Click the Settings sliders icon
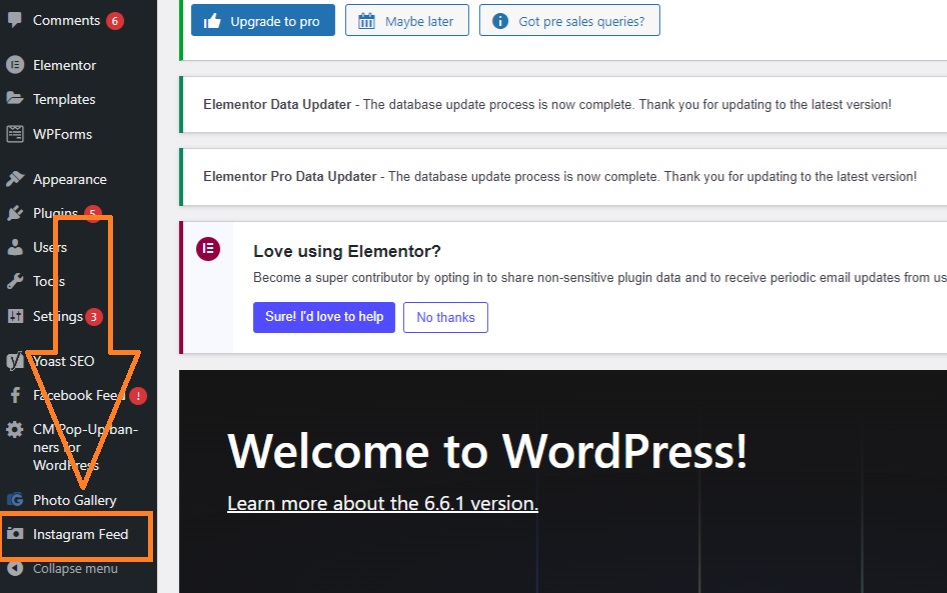Viewport: 947px width, 593px height. pyautogui.click(x=14, y=316)
